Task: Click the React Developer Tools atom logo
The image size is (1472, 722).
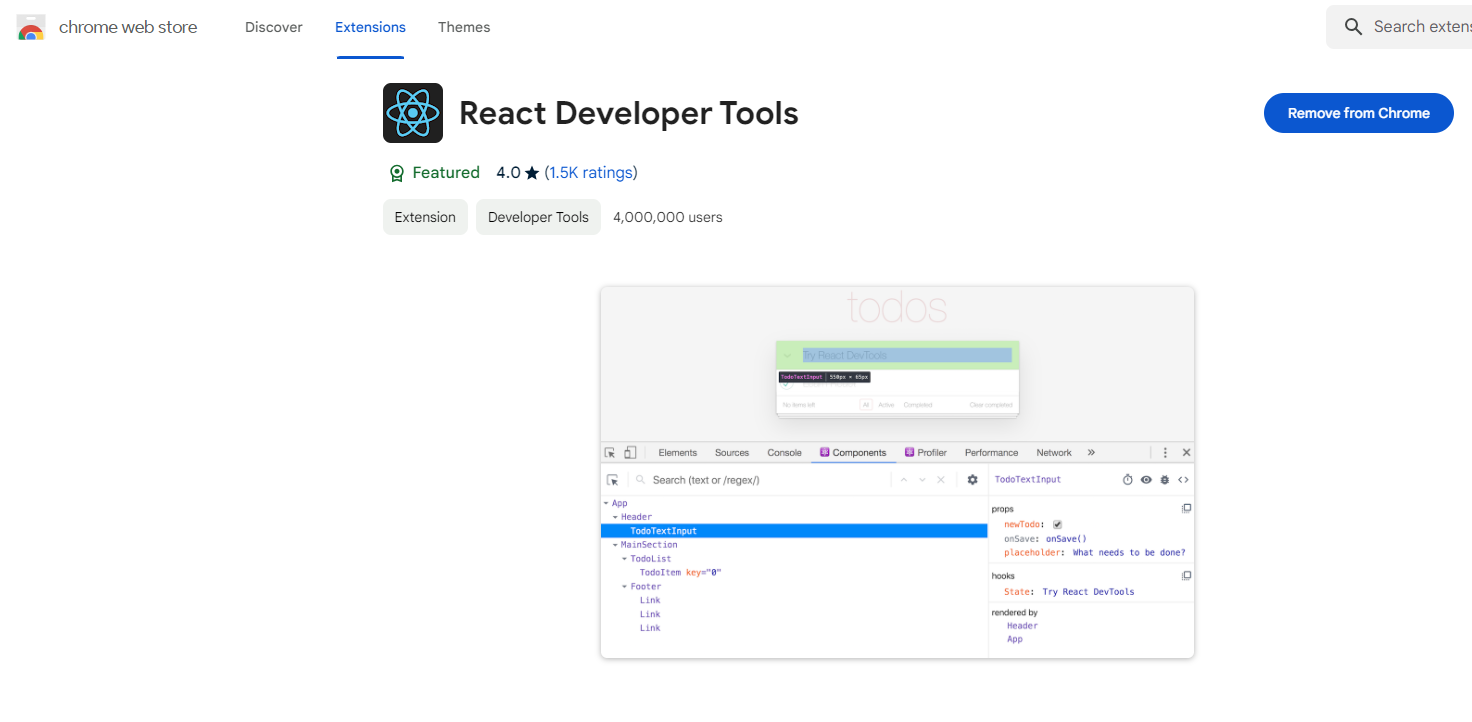Action: (x=413, y=113)
